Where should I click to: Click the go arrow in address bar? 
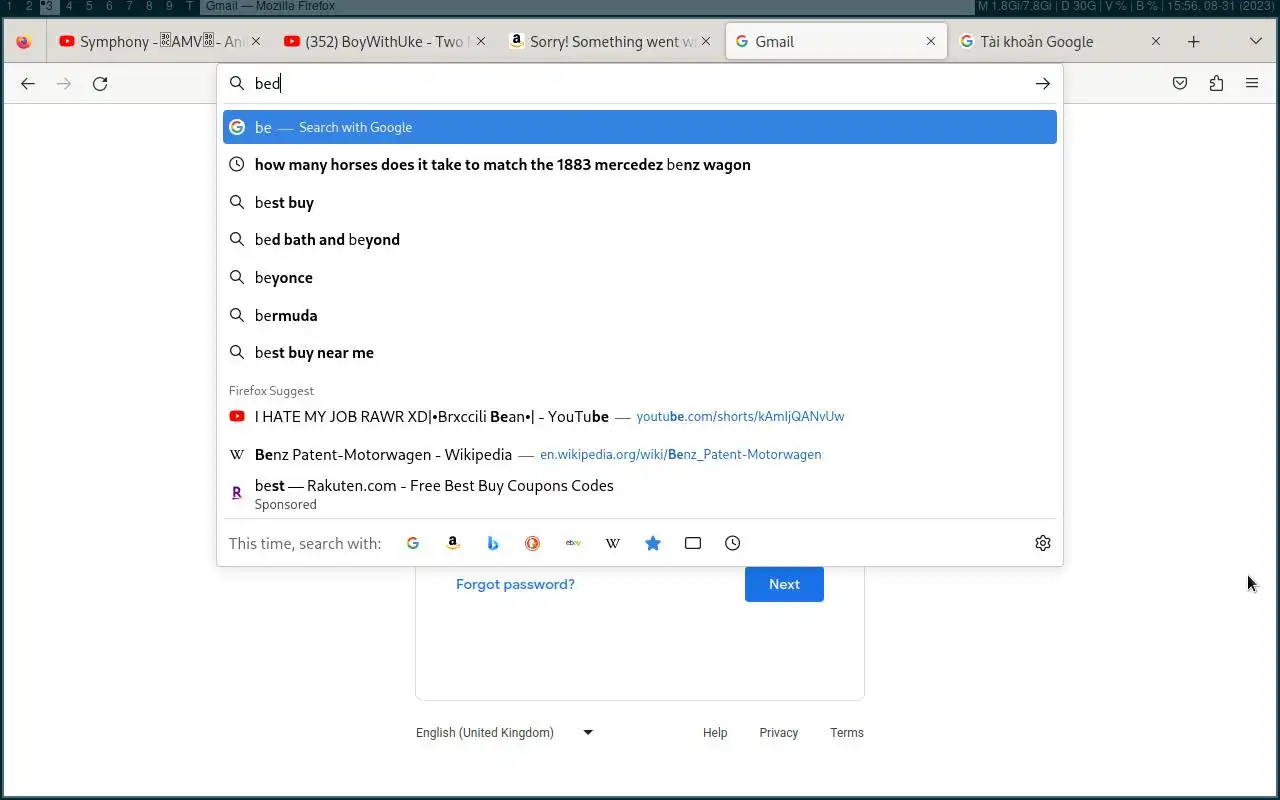(1042, 84)
